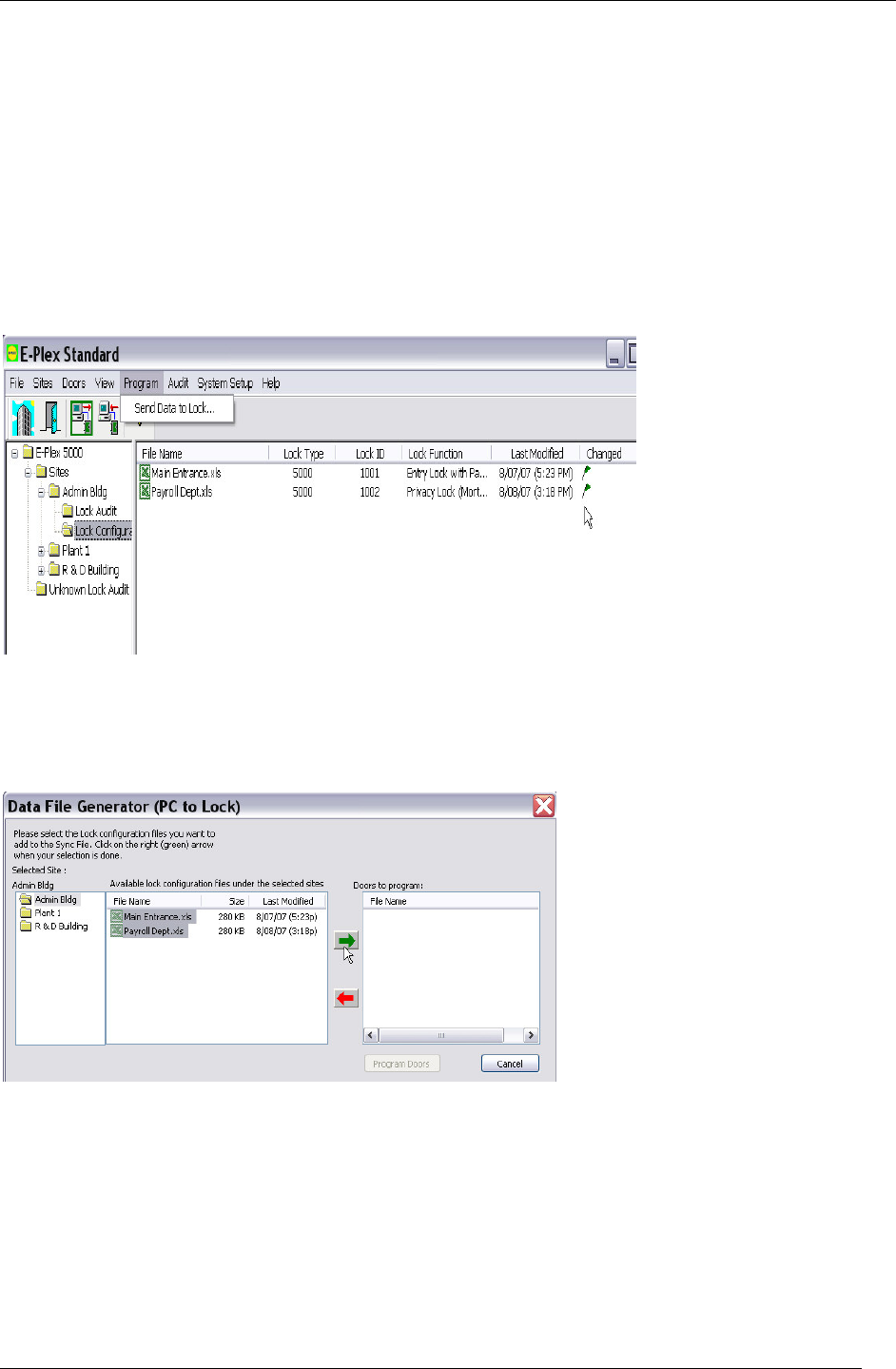
Task: Click the building Sites icon in E-Plex toolbar
Action: pyautogui.click(x=23, y=418)
